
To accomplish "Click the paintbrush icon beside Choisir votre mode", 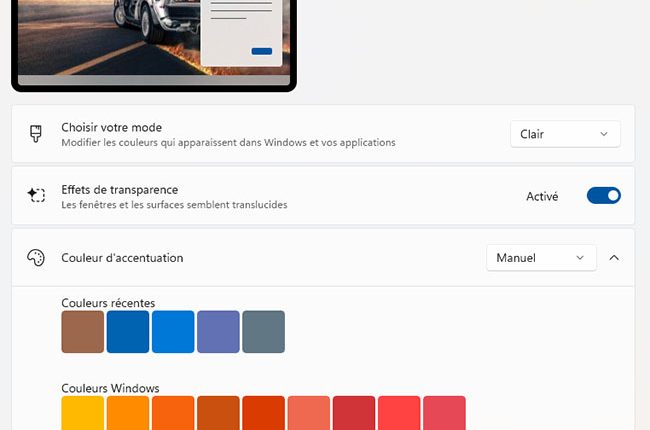I will point(36,134).
